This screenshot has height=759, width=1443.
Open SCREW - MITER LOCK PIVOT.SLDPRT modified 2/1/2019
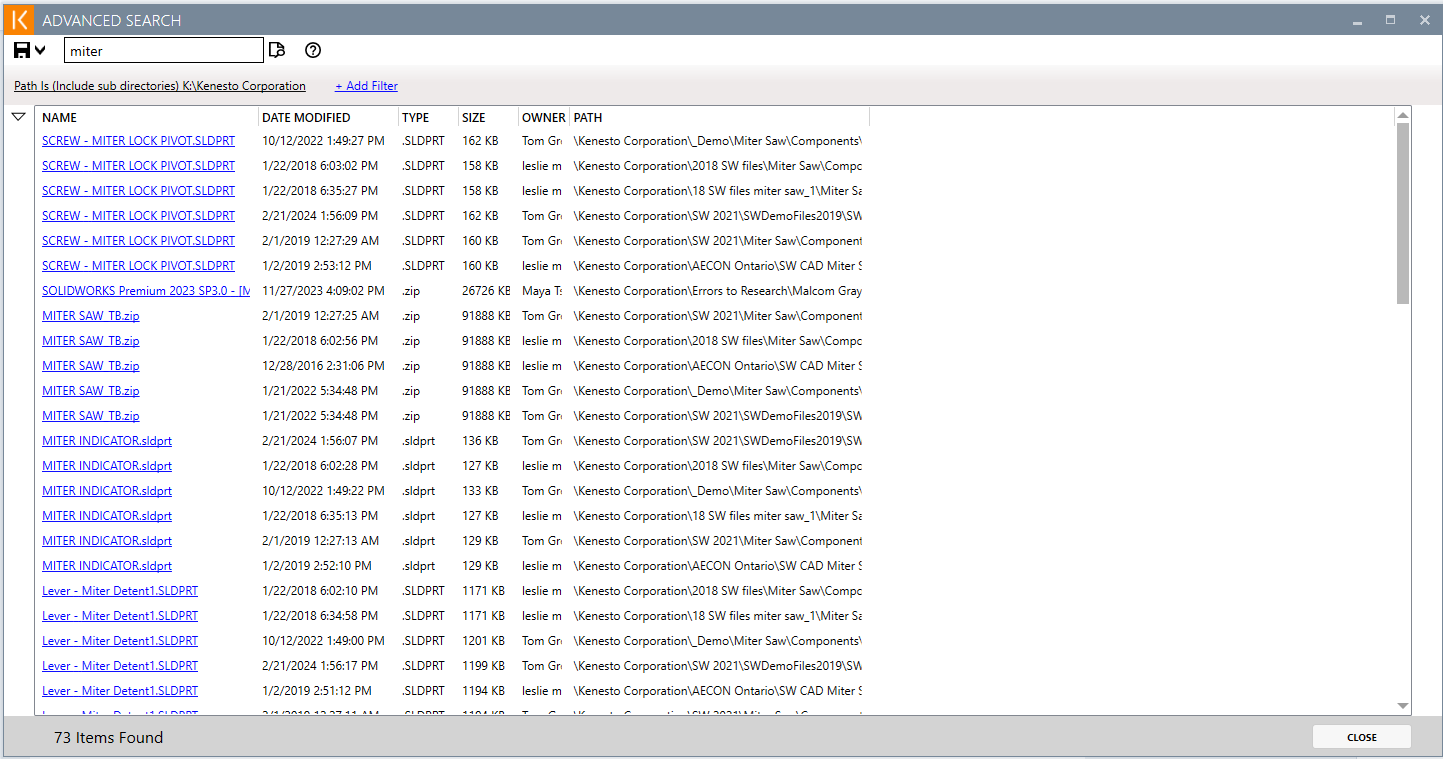(138, 241)
